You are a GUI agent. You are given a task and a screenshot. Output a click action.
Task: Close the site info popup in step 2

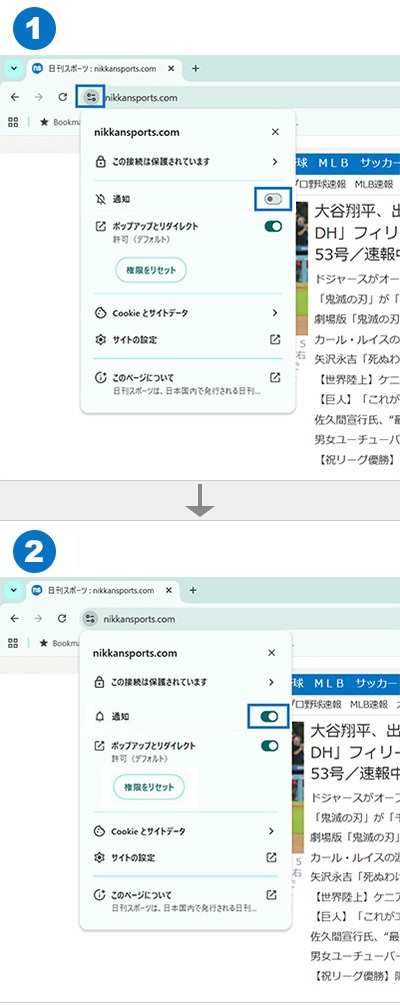point(271,652)
